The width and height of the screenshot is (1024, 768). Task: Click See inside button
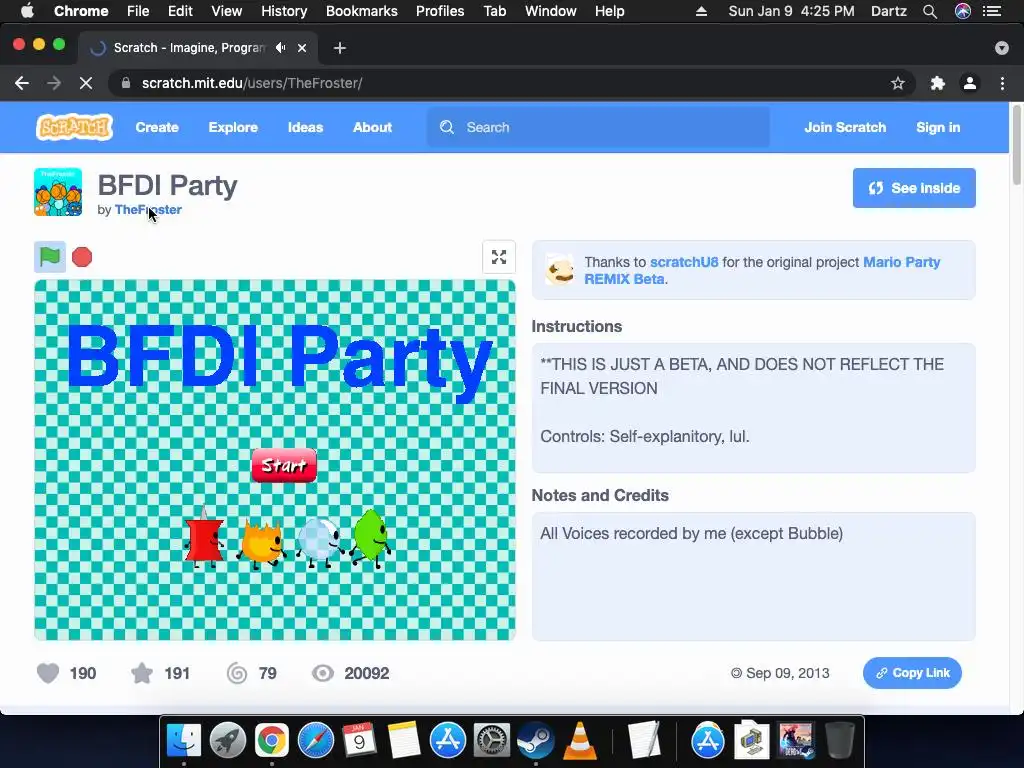[x=914, y=188]
